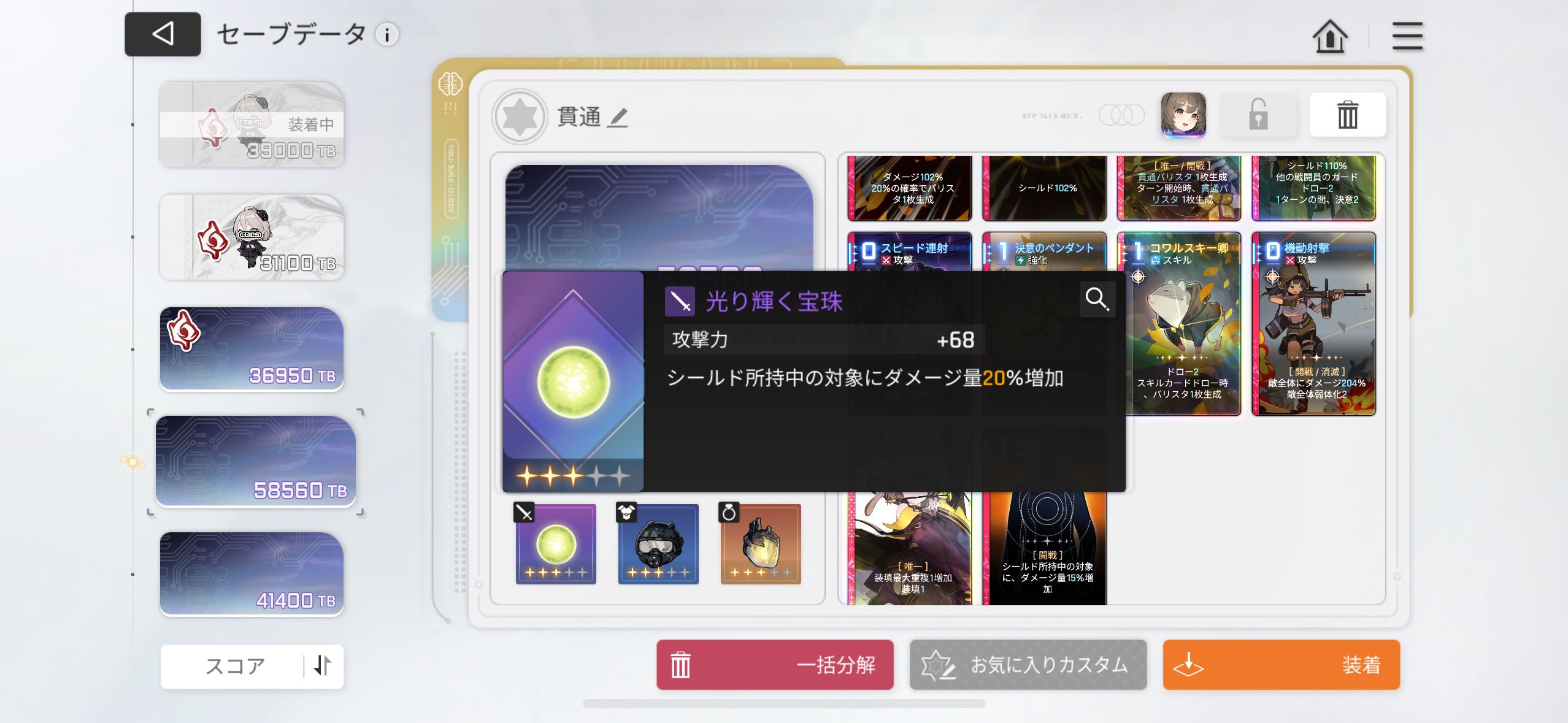Open お気に入りカスタム favorite custom button
Screen dimensions: 1568x723
[x=1028, y=665]
